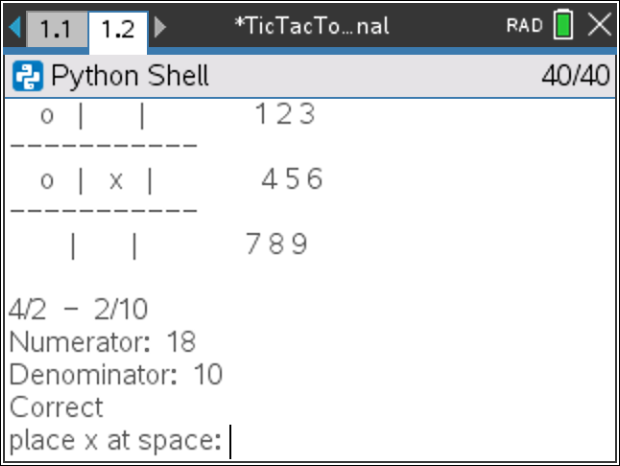Image resolution: width=620 pixels, height=466 pixels.
Task: Switch to page tab 1.1
Action: tap(56, 28)
